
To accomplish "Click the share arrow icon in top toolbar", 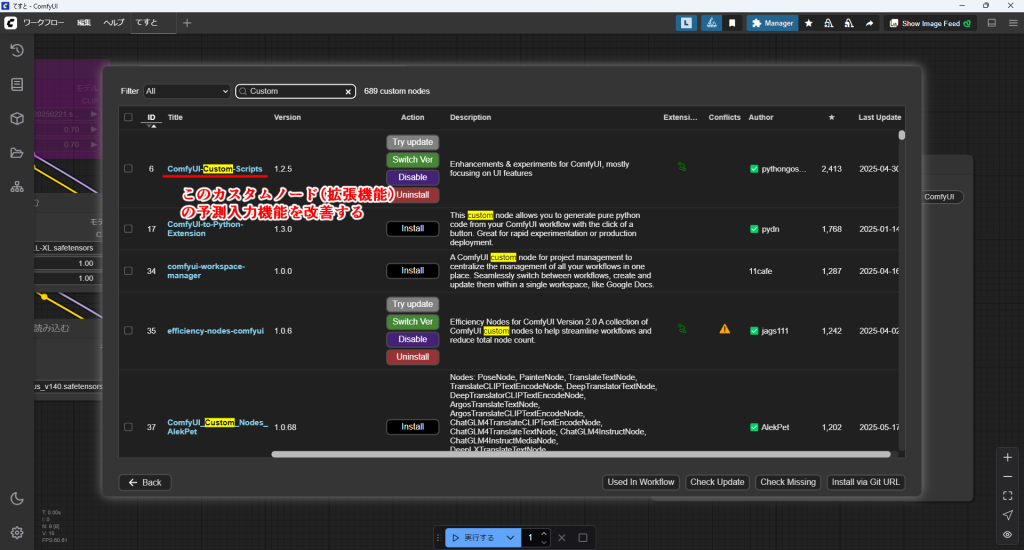I will tap(869, 23).
